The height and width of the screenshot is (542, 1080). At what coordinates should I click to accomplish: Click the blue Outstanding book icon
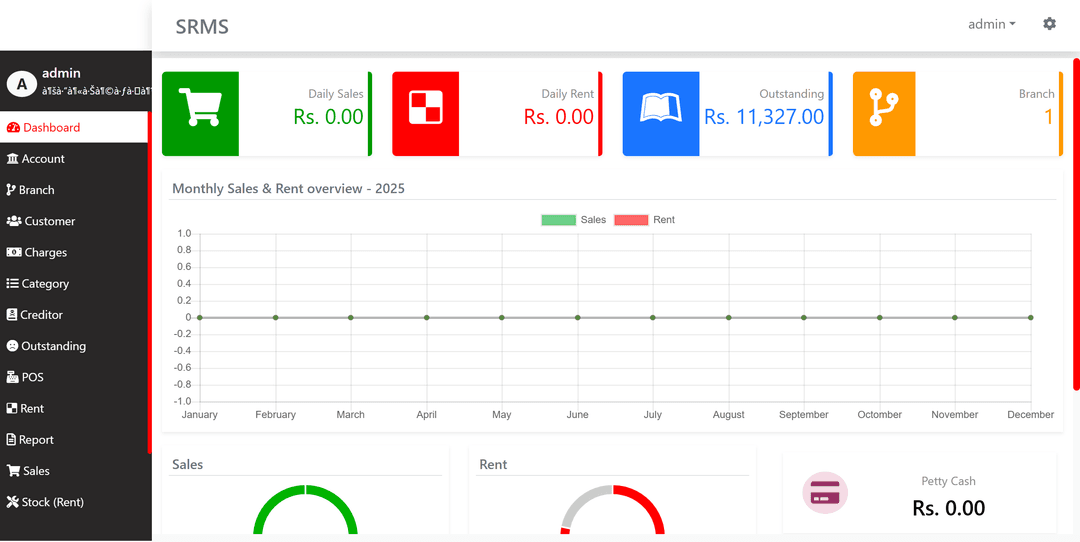point(661,108)
